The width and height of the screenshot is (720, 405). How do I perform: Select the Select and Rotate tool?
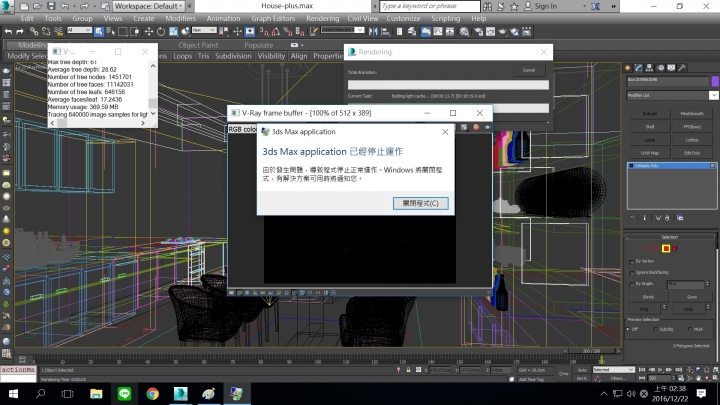161,31
